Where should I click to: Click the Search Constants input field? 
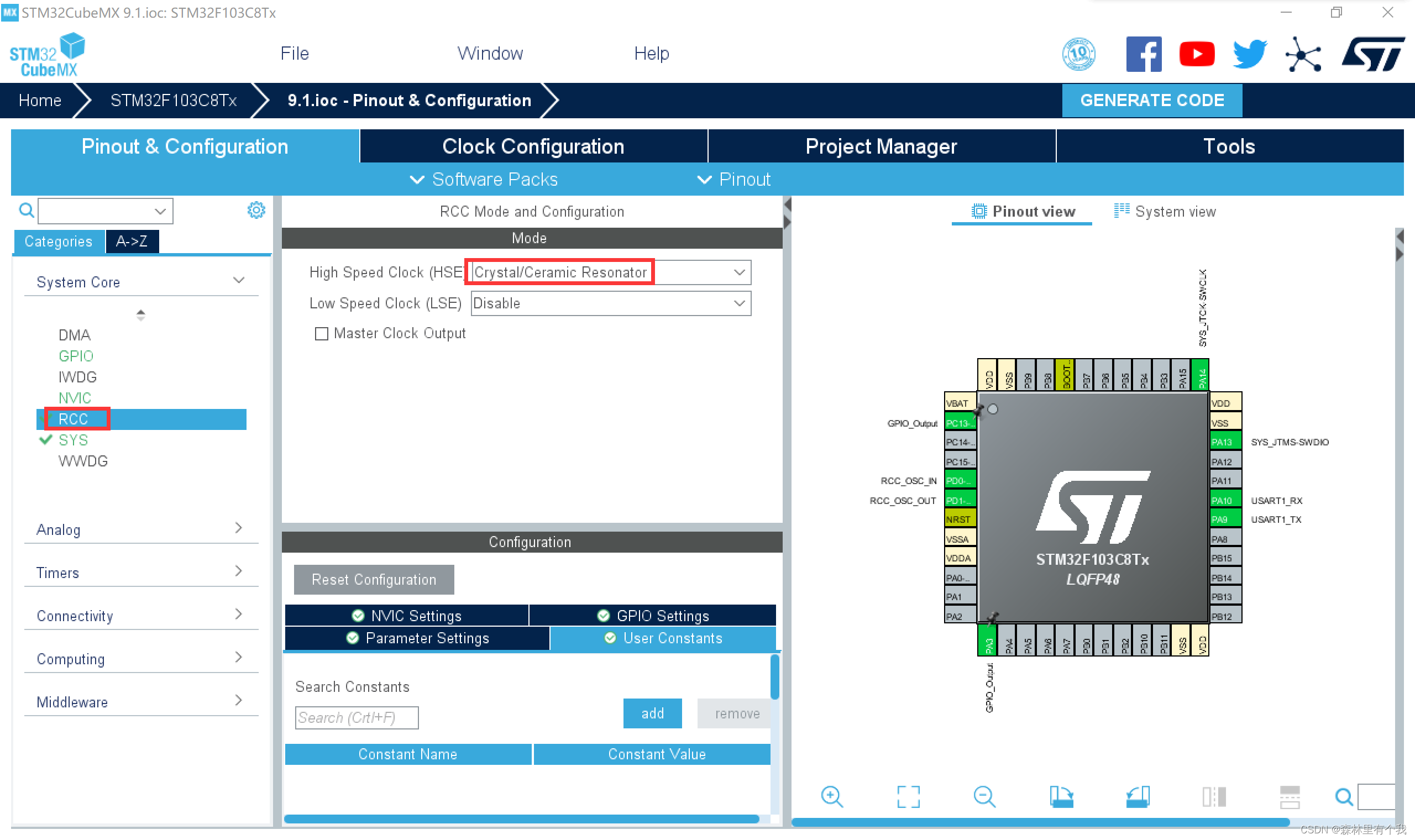(356, 717)
